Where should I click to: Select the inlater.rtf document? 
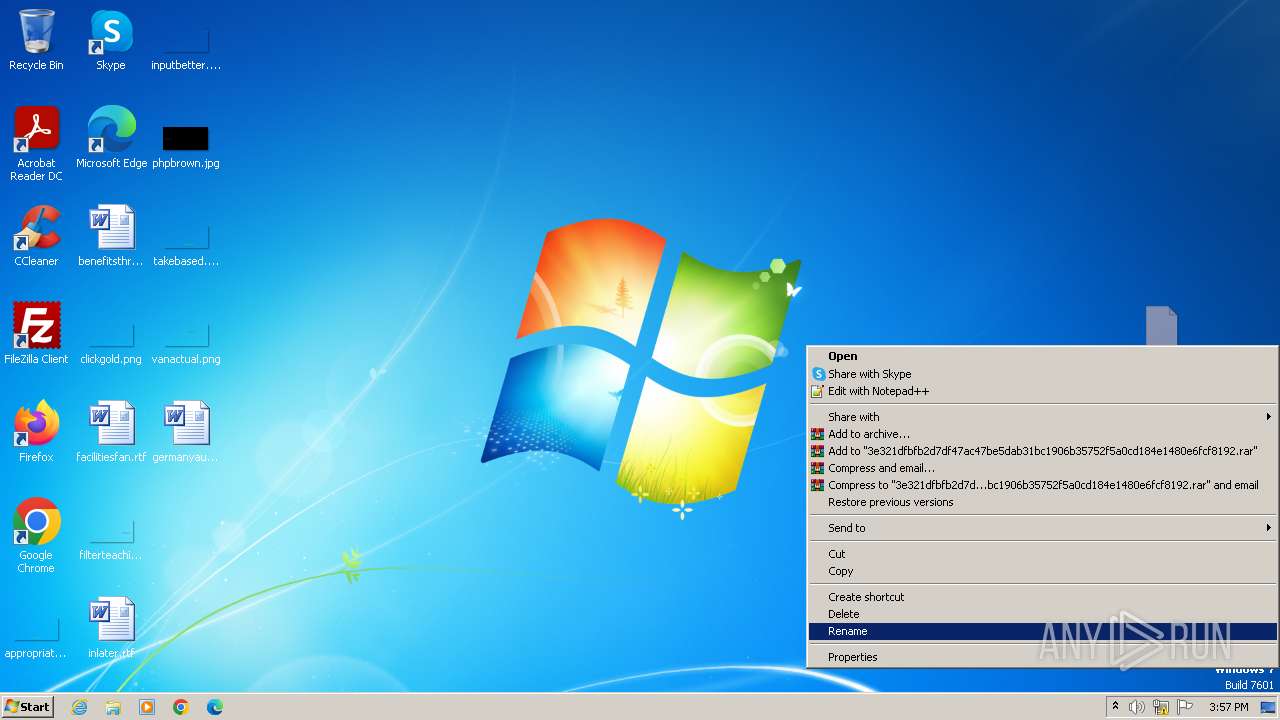click(111, 628)
